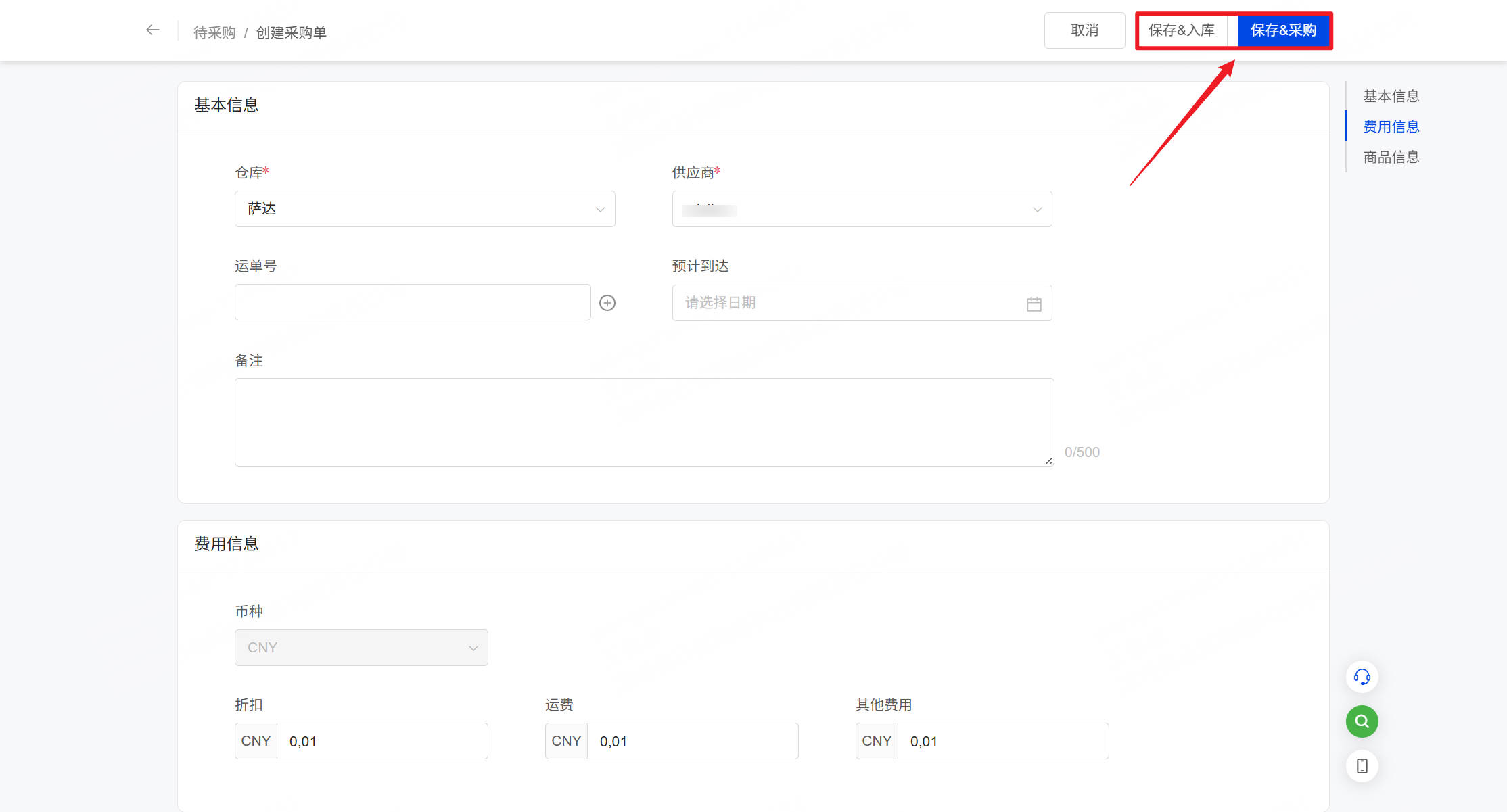The width and height of the screenshot is (1507, 812).
Task: Open customer service headset icon
Action: tap(1362, 677)
